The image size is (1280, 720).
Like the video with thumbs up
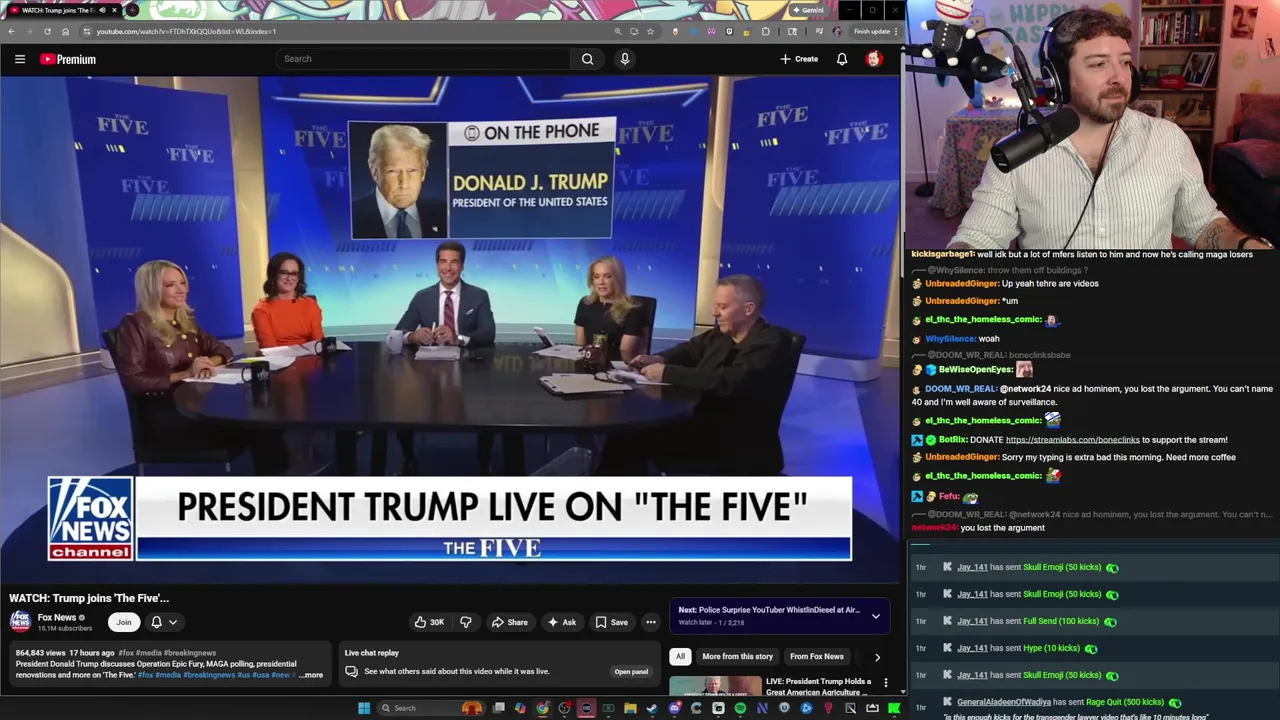click(x=429, y=622)
